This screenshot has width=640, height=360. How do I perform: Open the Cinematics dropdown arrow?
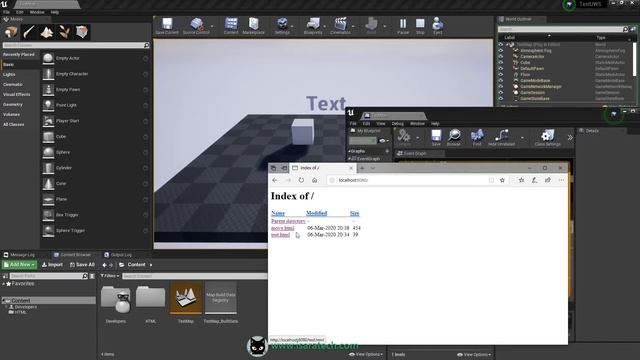[x=353, y=26]
